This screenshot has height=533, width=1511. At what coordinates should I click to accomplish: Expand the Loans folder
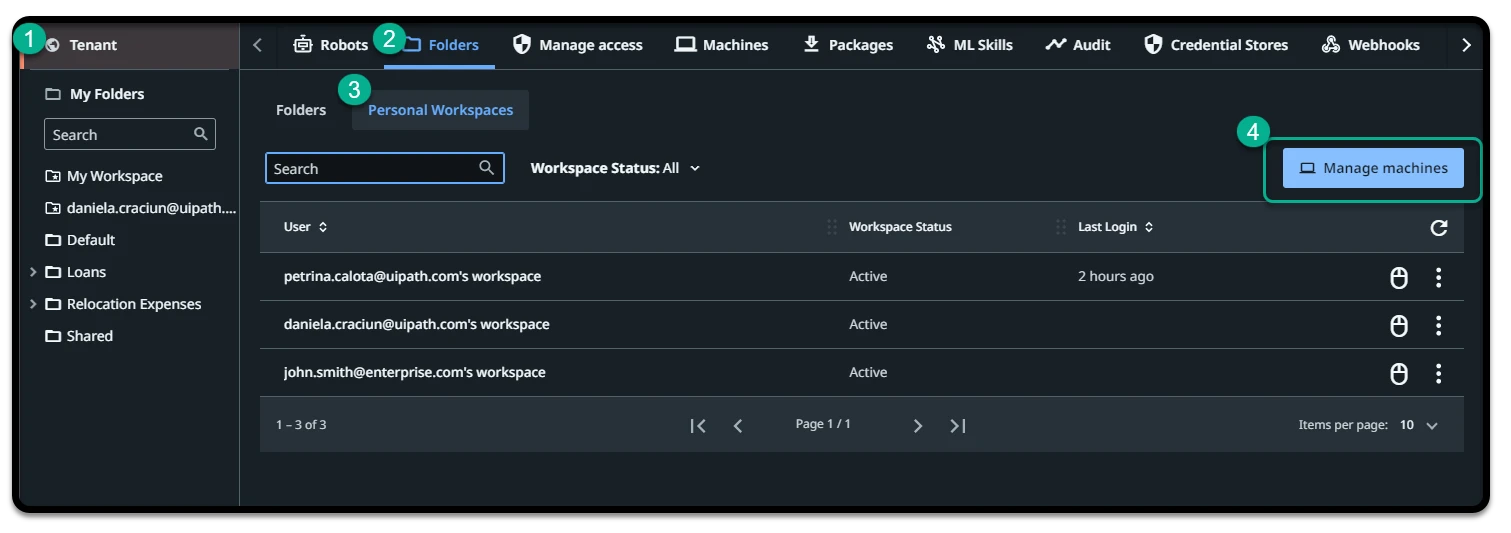coord(33,272)
